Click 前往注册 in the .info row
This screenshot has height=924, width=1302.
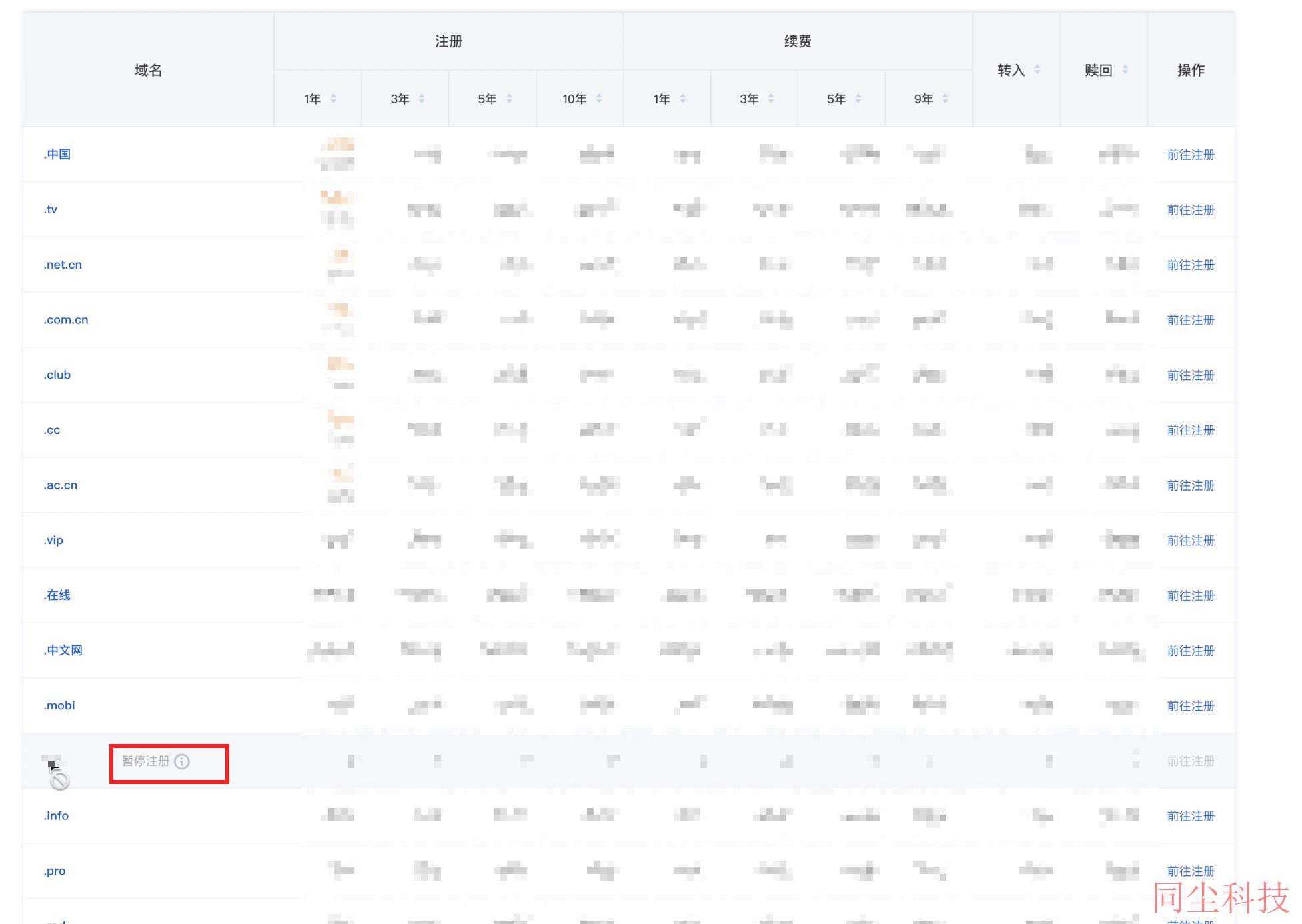pos(1191,817)
